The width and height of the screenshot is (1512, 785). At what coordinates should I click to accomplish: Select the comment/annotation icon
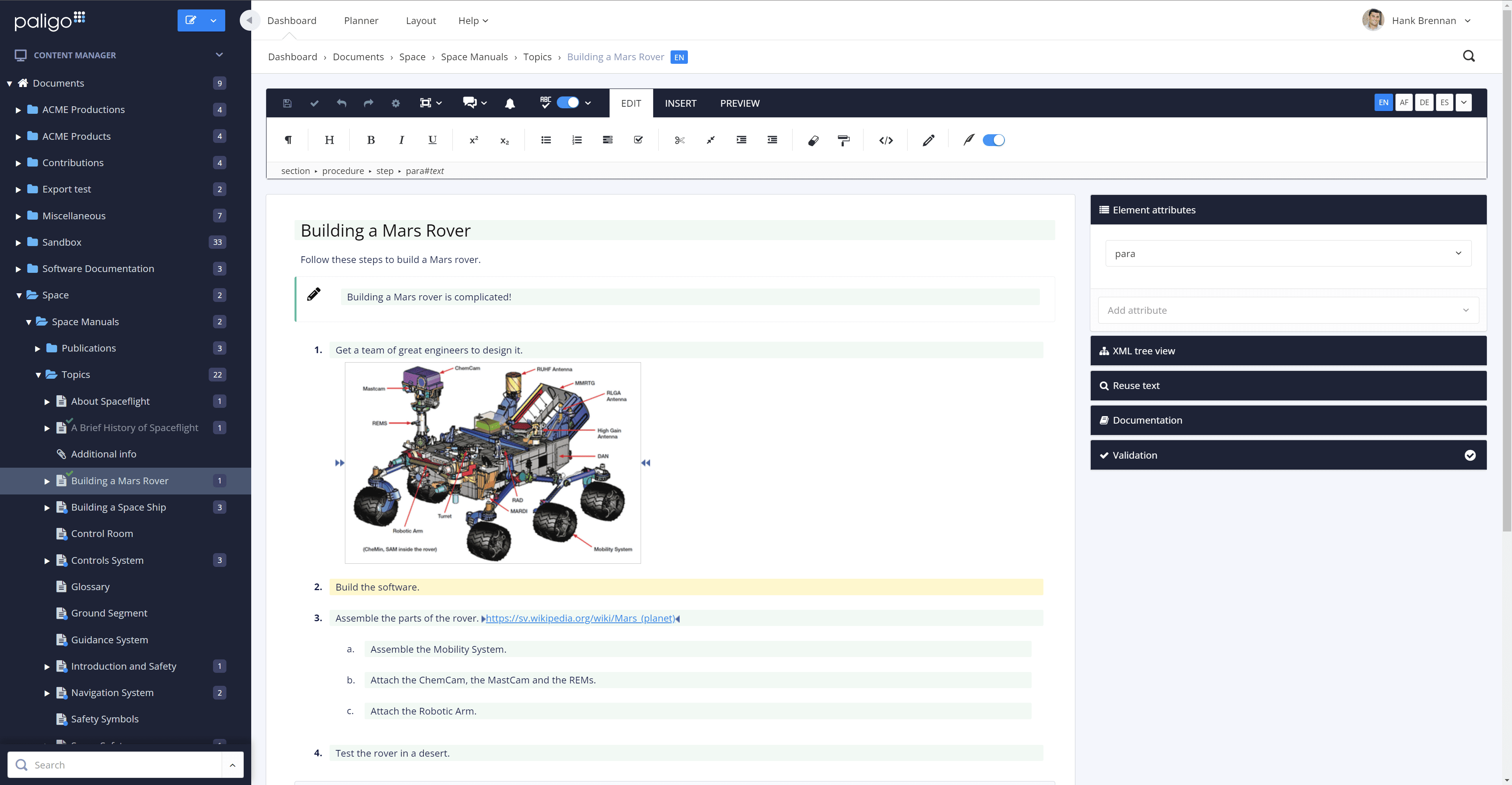(471, 103)
